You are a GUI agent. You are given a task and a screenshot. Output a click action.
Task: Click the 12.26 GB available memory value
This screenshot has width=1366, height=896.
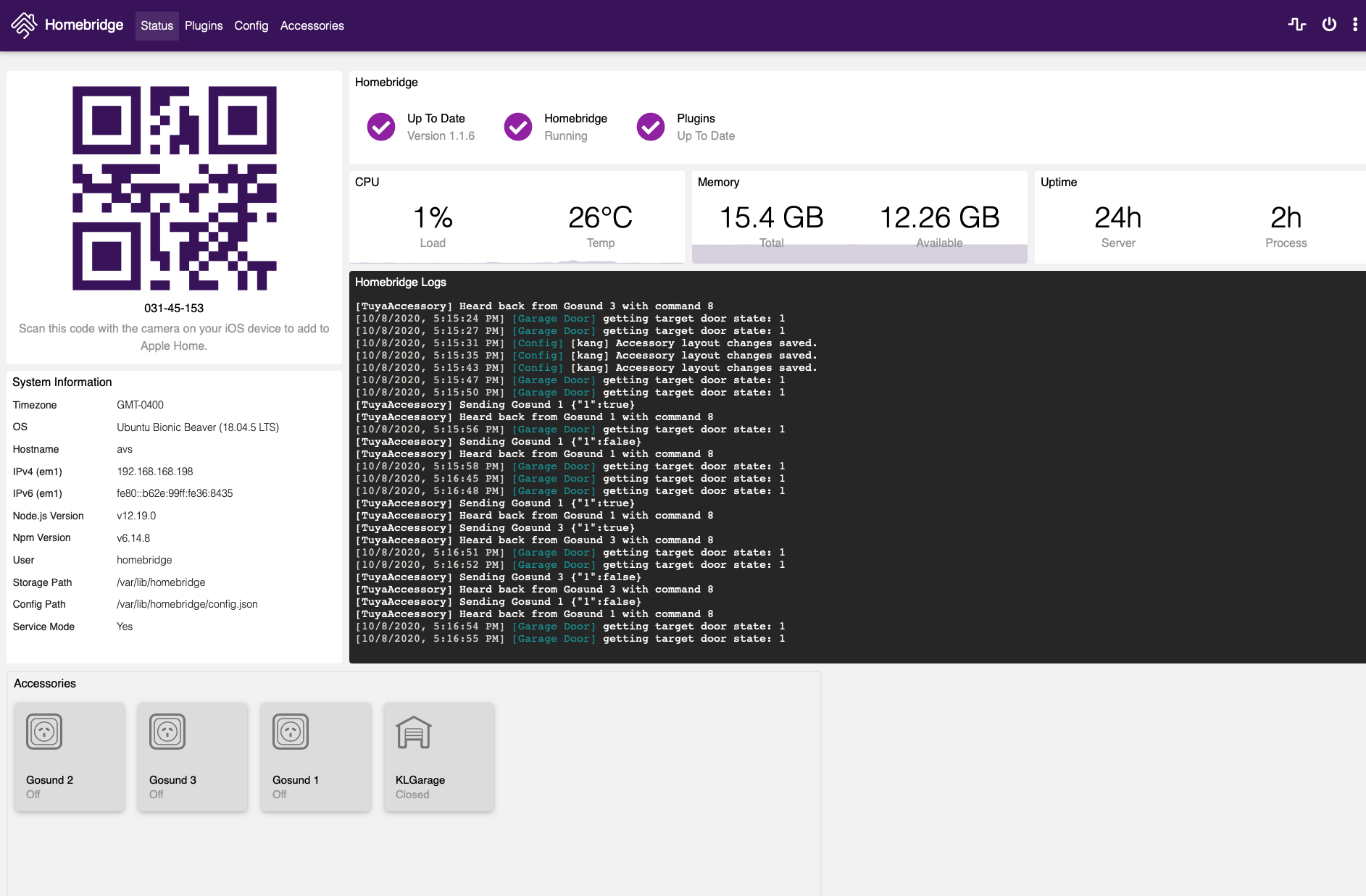click(x=939, y=217)
